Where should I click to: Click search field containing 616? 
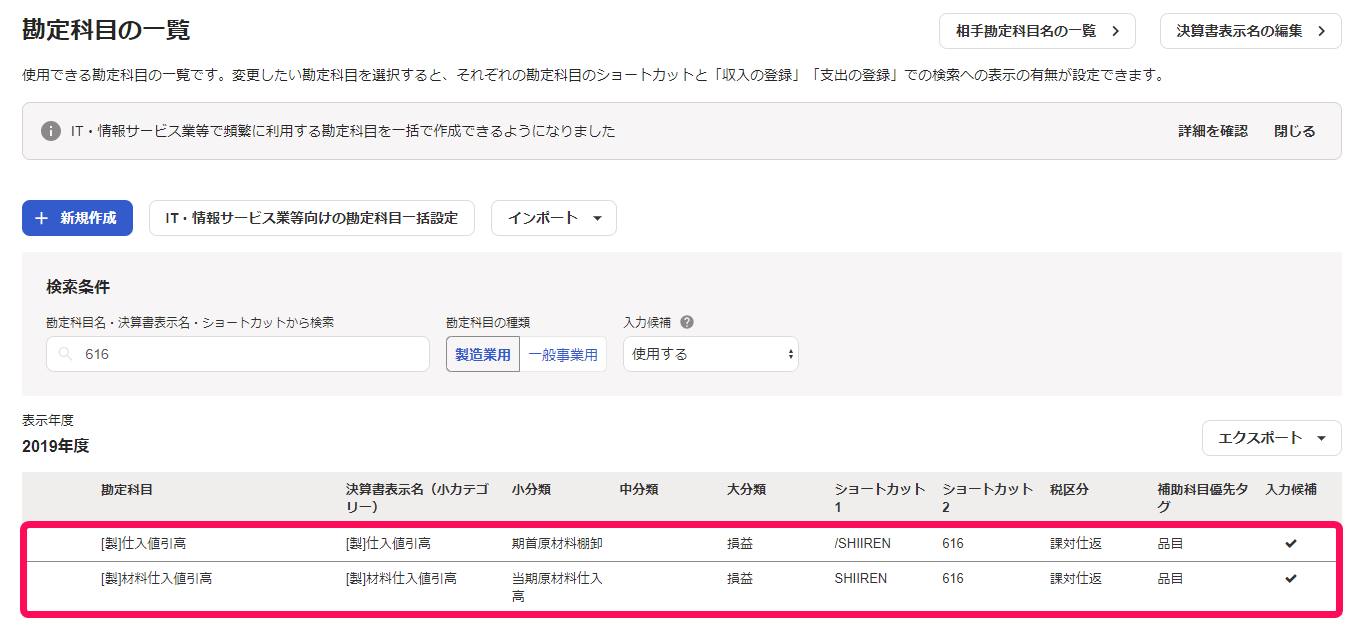238,354
